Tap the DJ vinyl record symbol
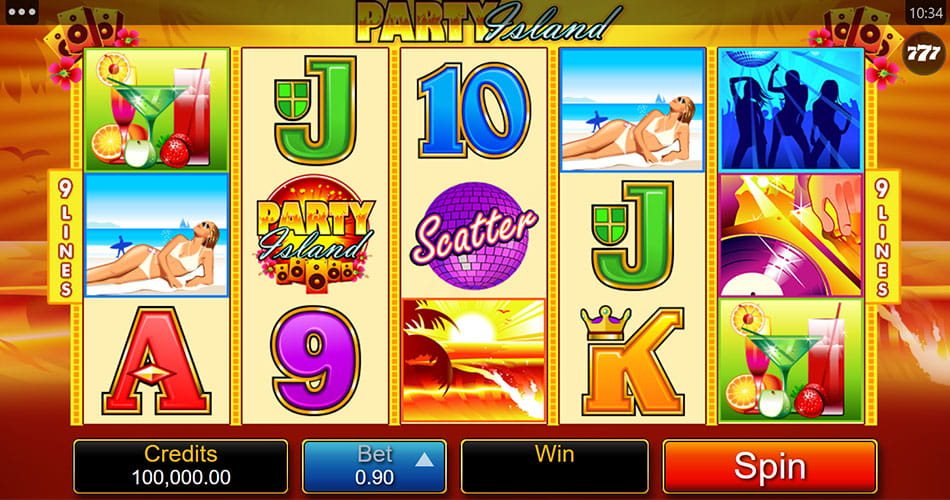The width and height of the screenshot is (950, 500). point(791,235)
